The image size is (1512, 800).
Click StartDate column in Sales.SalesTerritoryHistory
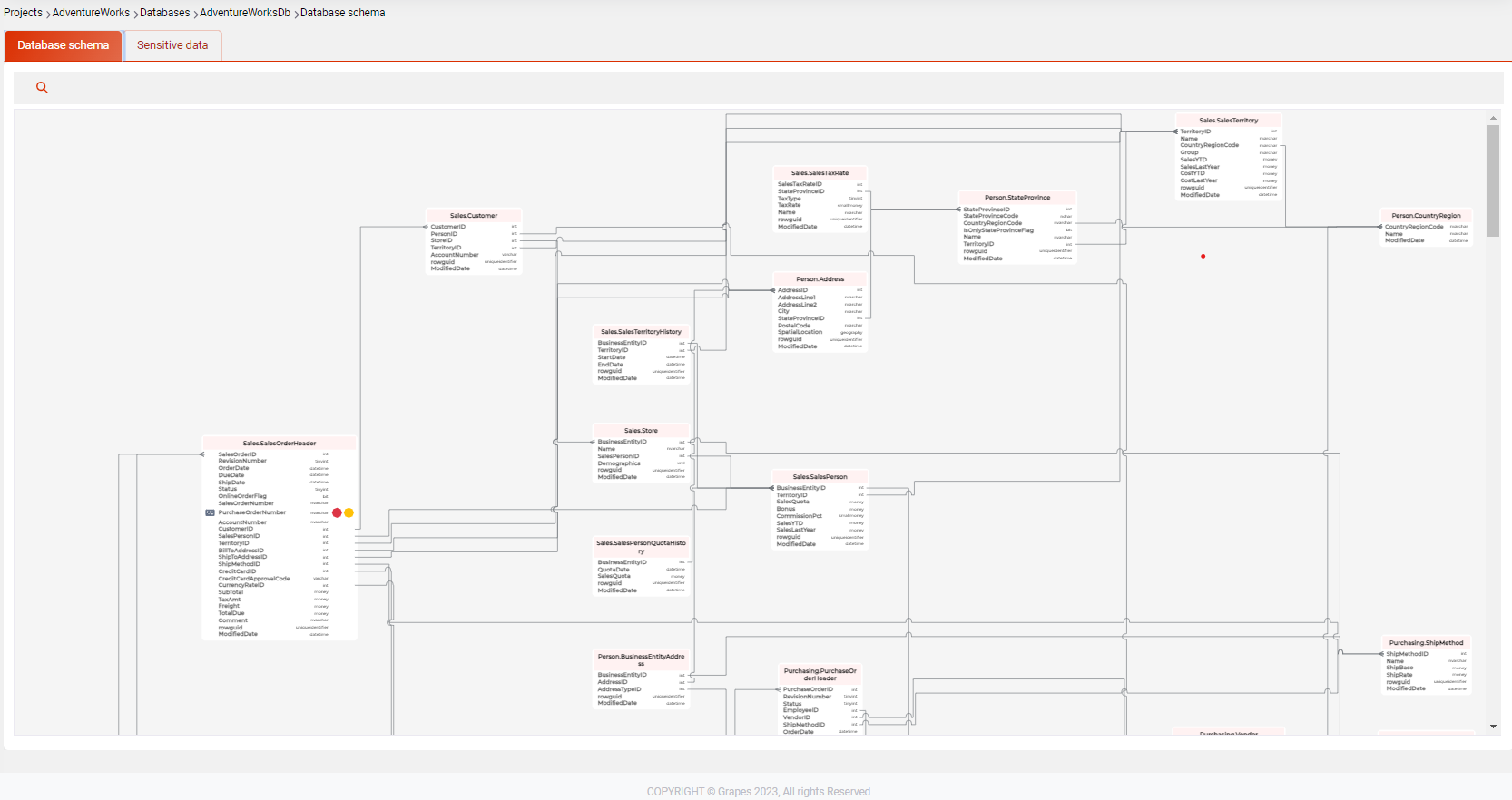[612, 357]
